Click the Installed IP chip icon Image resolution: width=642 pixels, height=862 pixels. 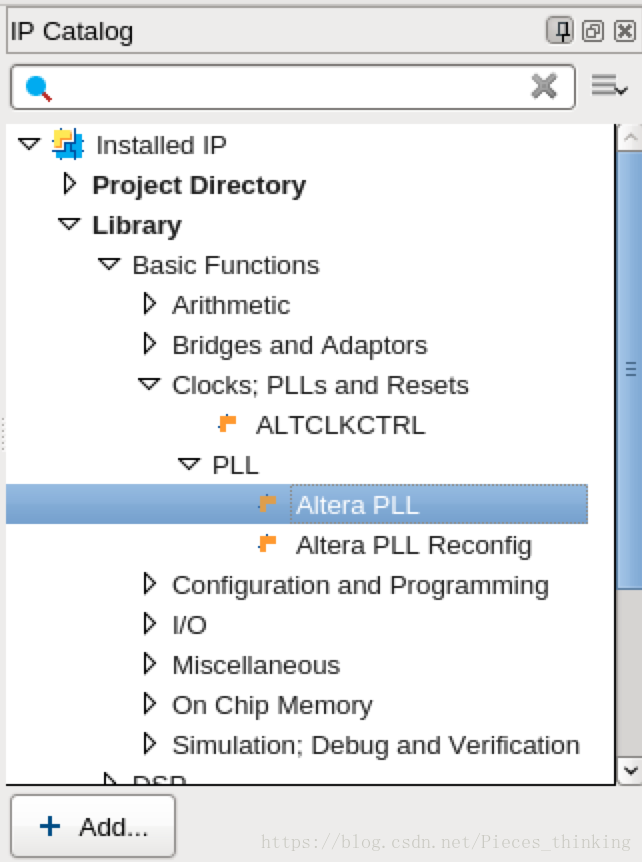click(x=68, y=145)
